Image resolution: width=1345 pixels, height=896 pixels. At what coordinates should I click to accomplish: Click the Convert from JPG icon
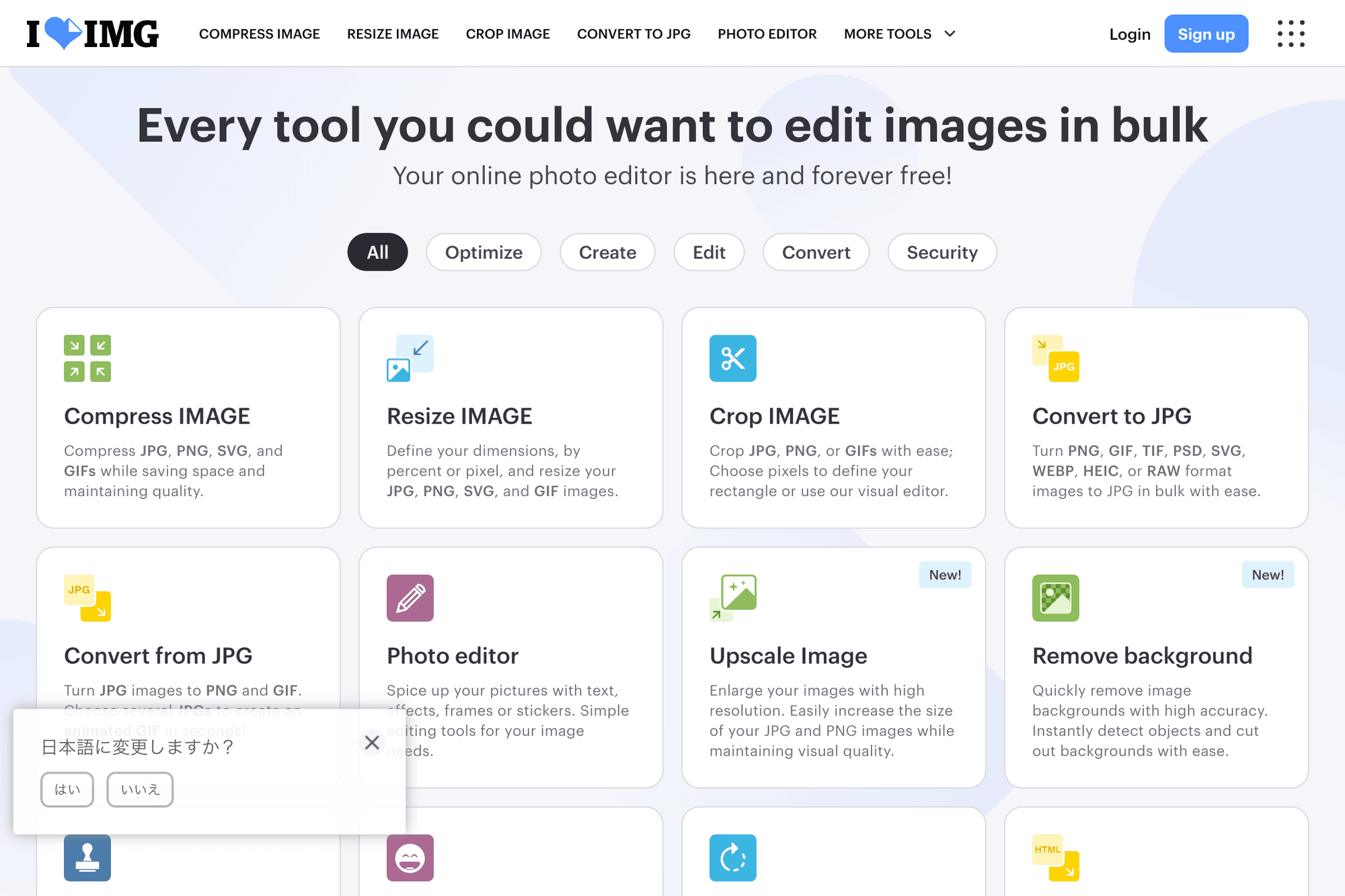87,598
